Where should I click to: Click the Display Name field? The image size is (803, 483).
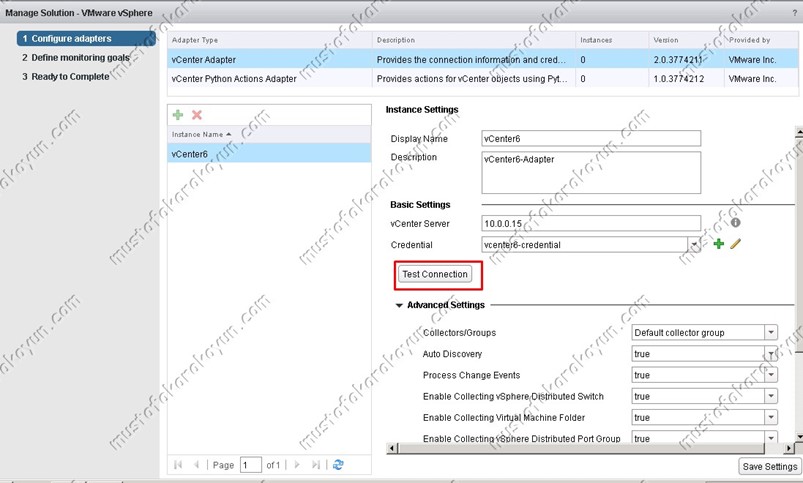(x=591, y=138)
